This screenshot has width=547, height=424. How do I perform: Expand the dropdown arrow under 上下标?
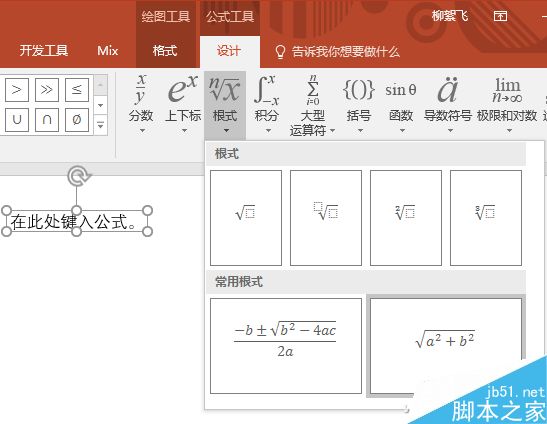coord(184,131)
